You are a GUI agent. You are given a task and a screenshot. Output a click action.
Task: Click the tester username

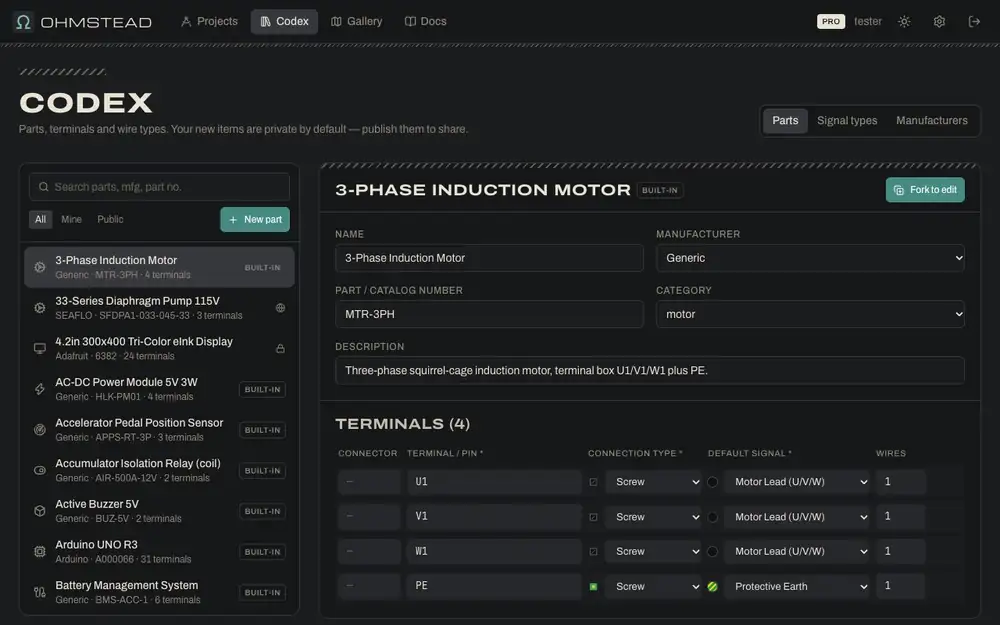(867, 22)
